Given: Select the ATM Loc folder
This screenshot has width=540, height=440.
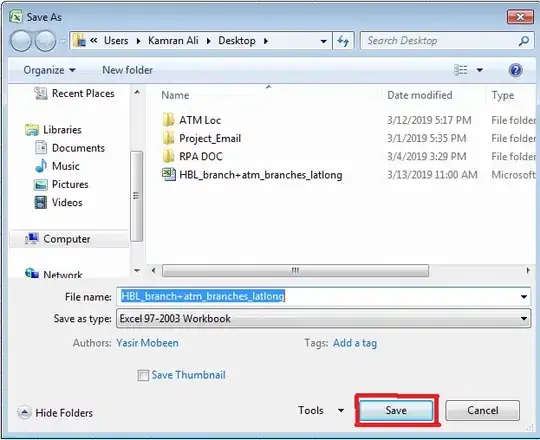Looking at the screenshot, I should point(200,120).
